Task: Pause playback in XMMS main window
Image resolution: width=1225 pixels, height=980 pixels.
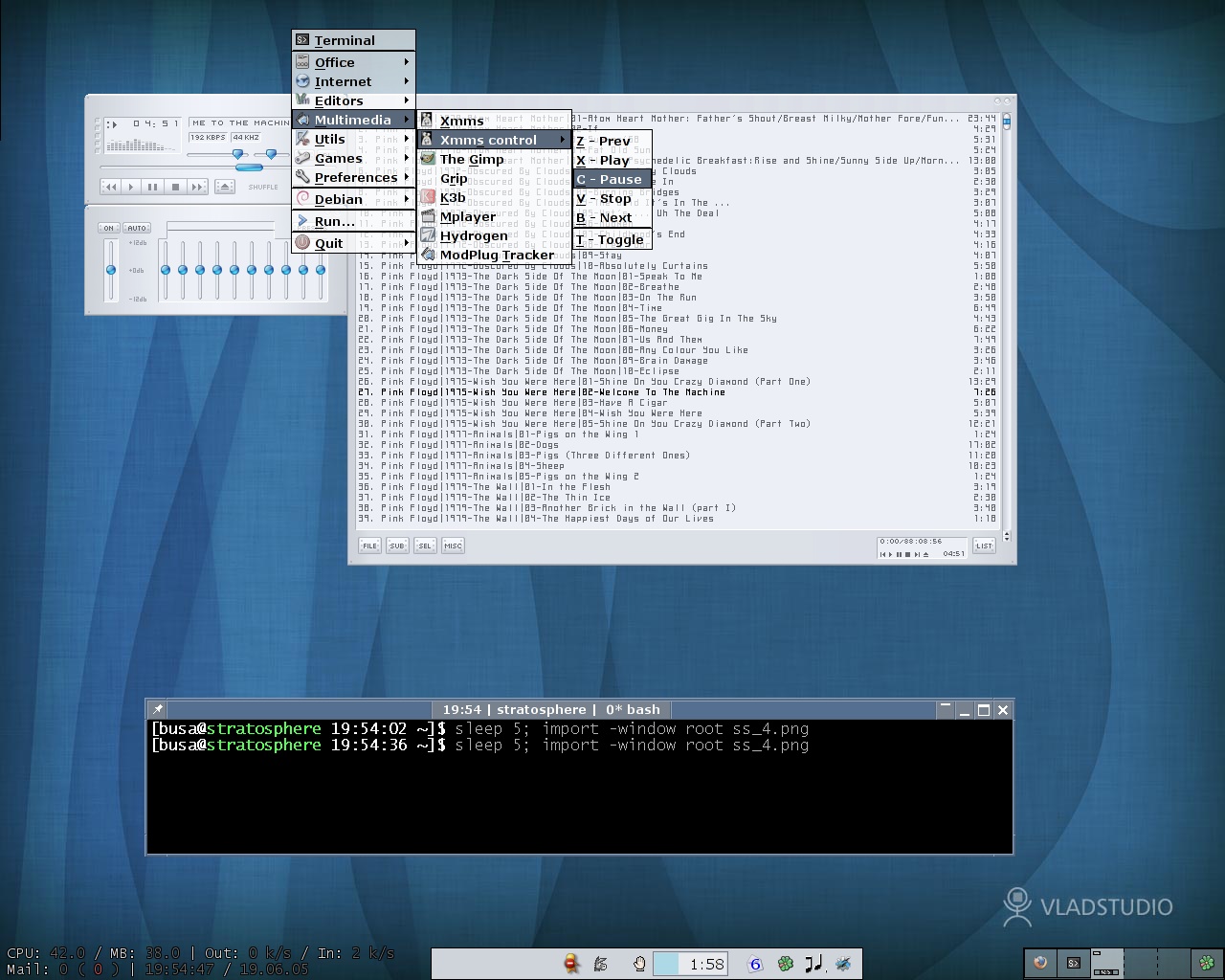Action: click(152, 187)
